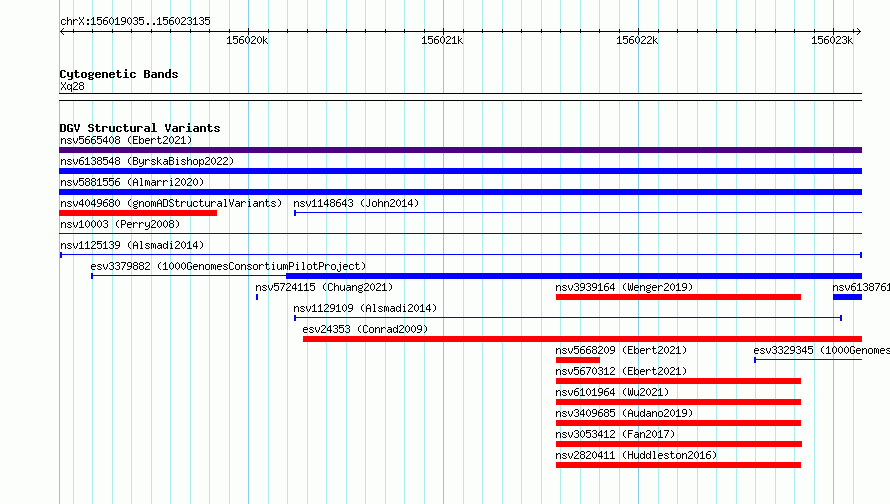
Task: Click the nsv3409685 (Audano2019) label
Action: 624,413
